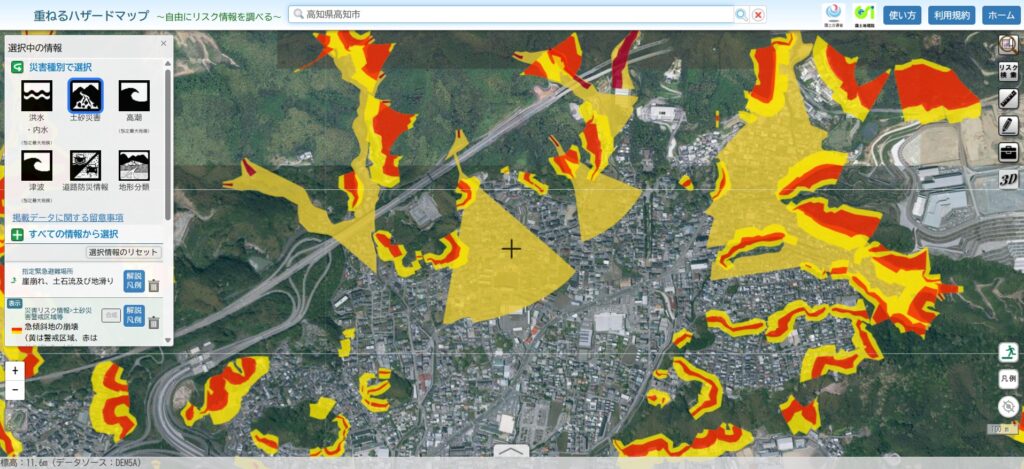1024x469 pixels.
Task: Open the 掲載データに関する留意事項 link
Action: pyautogui.click(x=68, y=217)
